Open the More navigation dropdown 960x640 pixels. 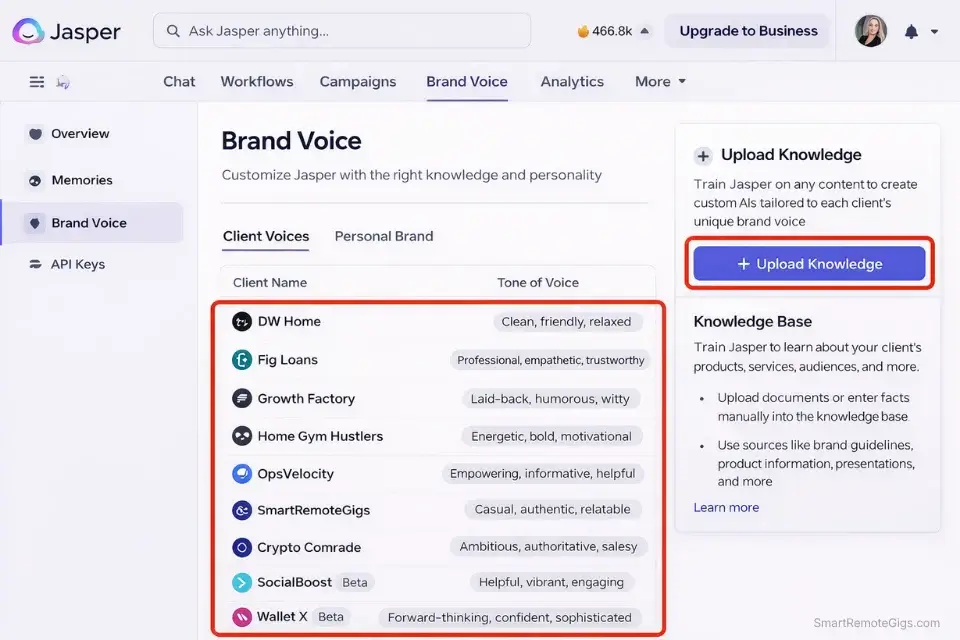coord(660,81)
